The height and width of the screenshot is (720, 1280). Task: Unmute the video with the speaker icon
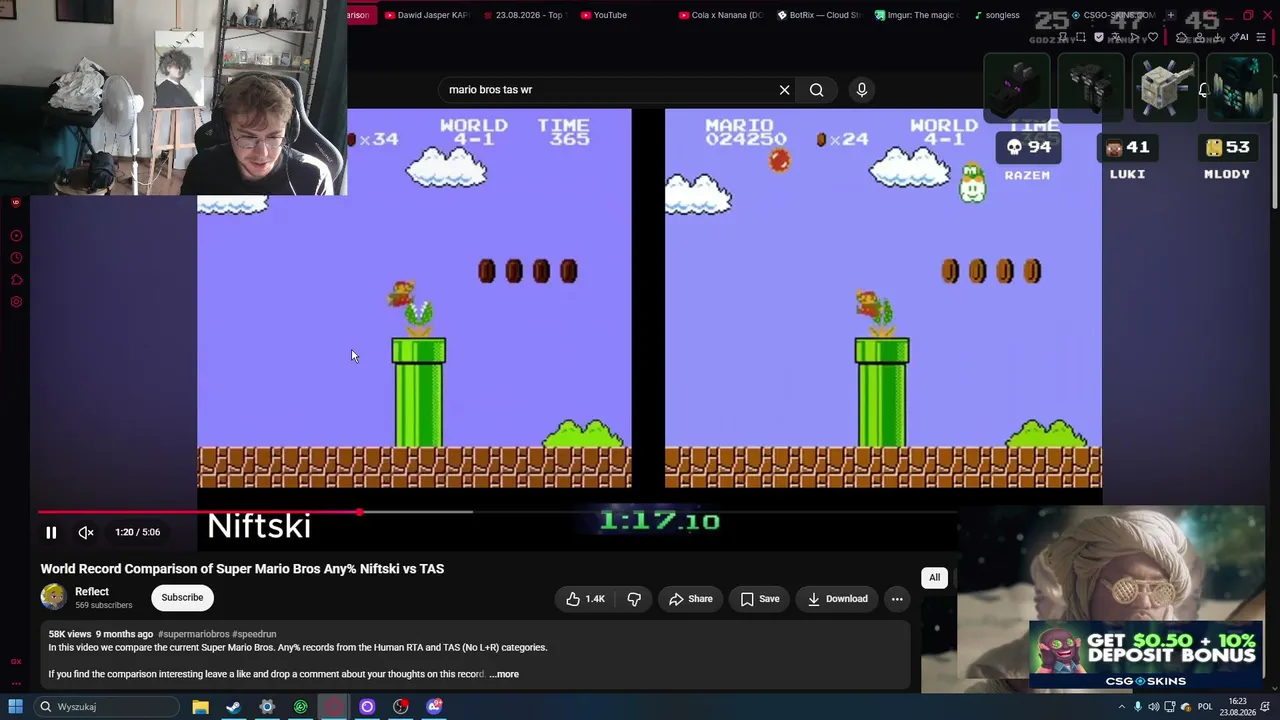click(86, 533)
